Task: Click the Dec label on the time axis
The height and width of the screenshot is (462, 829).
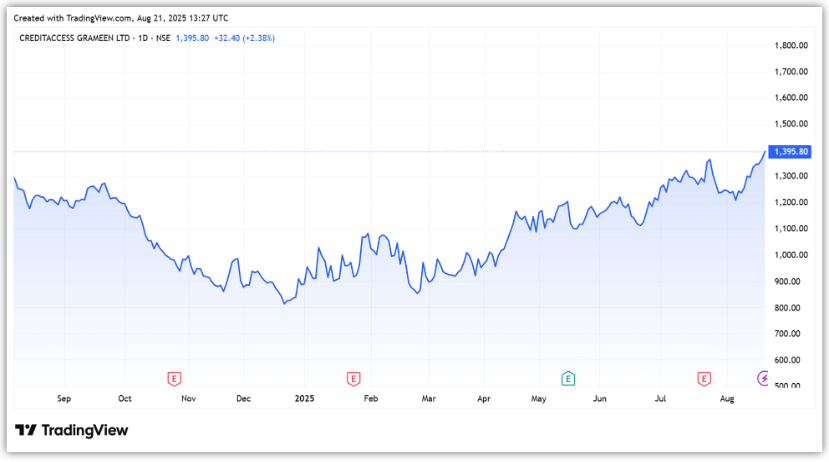Action: 243,399
